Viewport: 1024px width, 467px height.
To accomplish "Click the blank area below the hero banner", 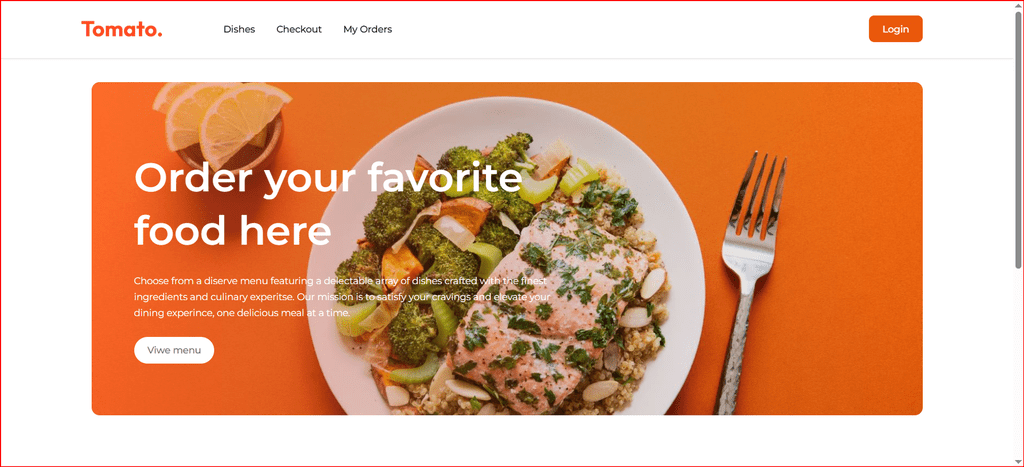I will (x=507, y=440).
